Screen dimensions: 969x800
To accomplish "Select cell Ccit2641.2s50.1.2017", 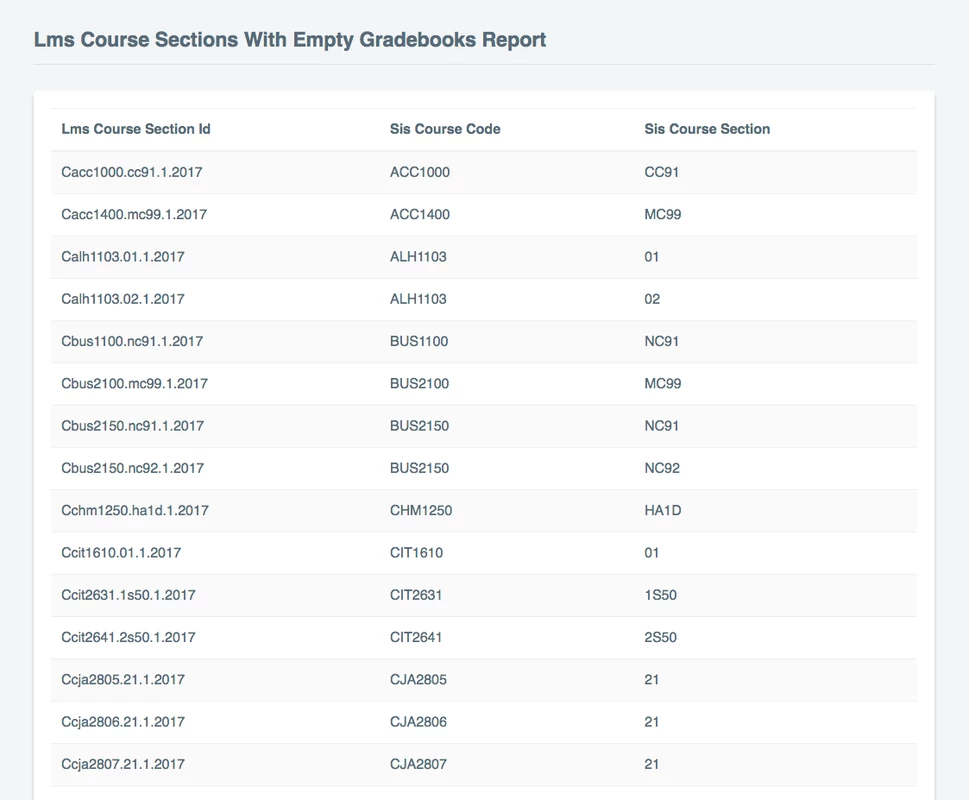I will tap(129, 638).
